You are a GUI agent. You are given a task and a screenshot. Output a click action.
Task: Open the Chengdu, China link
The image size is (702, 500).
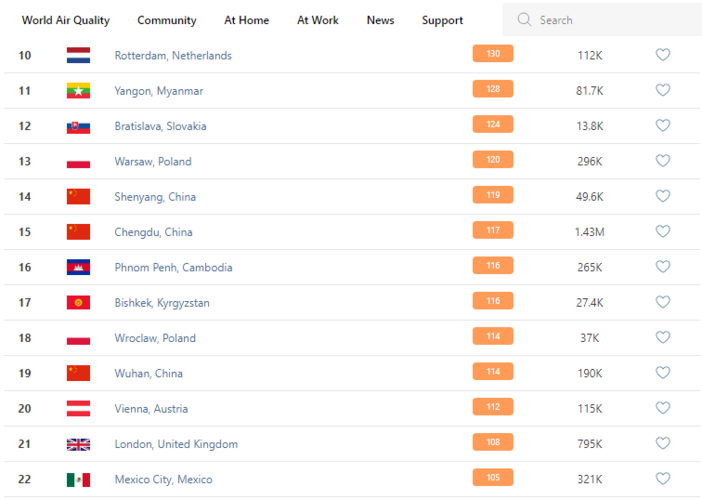point(153,232)
